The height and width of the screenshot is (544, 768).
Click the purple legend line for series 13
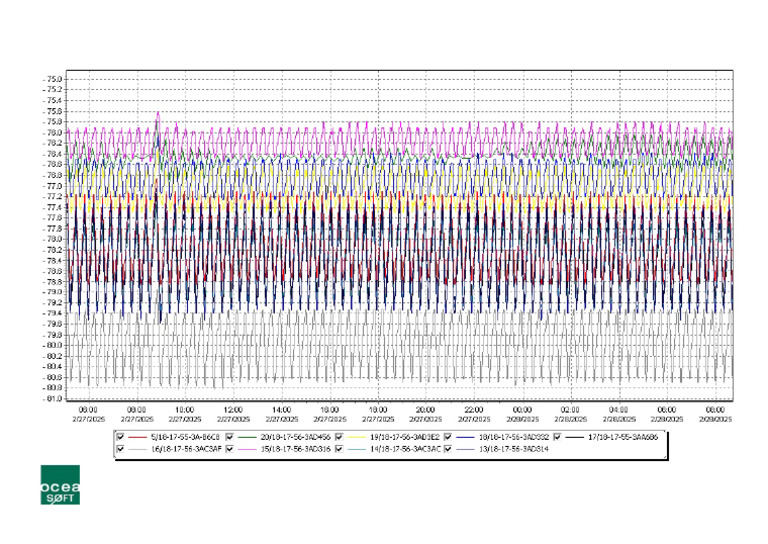(x=465, y=449)
